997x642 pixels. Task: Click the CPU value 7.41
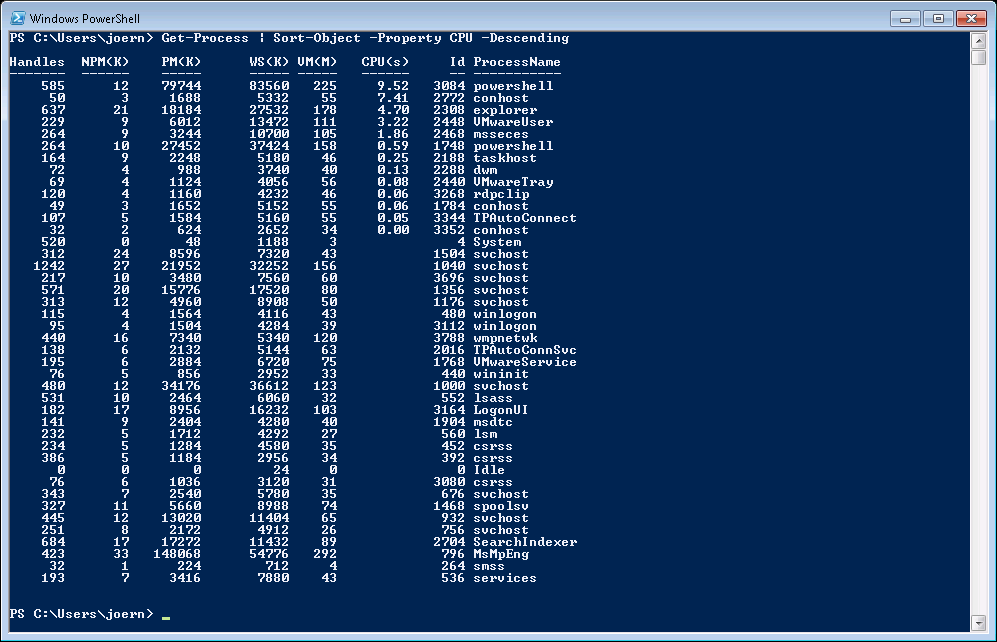(393, 98)
